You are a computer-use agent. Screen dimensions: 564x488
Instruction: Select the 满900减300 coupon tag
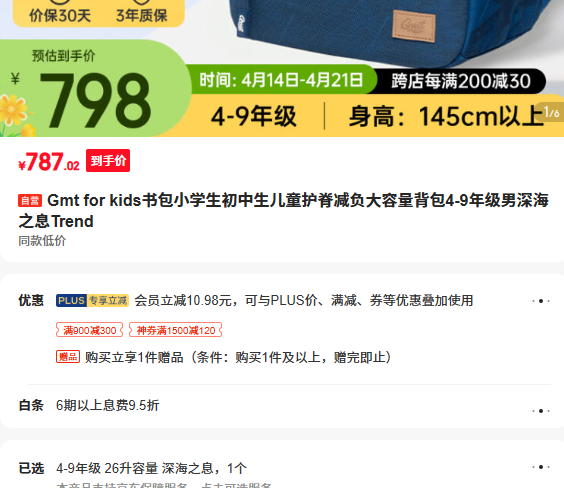[x=90, y=330]
